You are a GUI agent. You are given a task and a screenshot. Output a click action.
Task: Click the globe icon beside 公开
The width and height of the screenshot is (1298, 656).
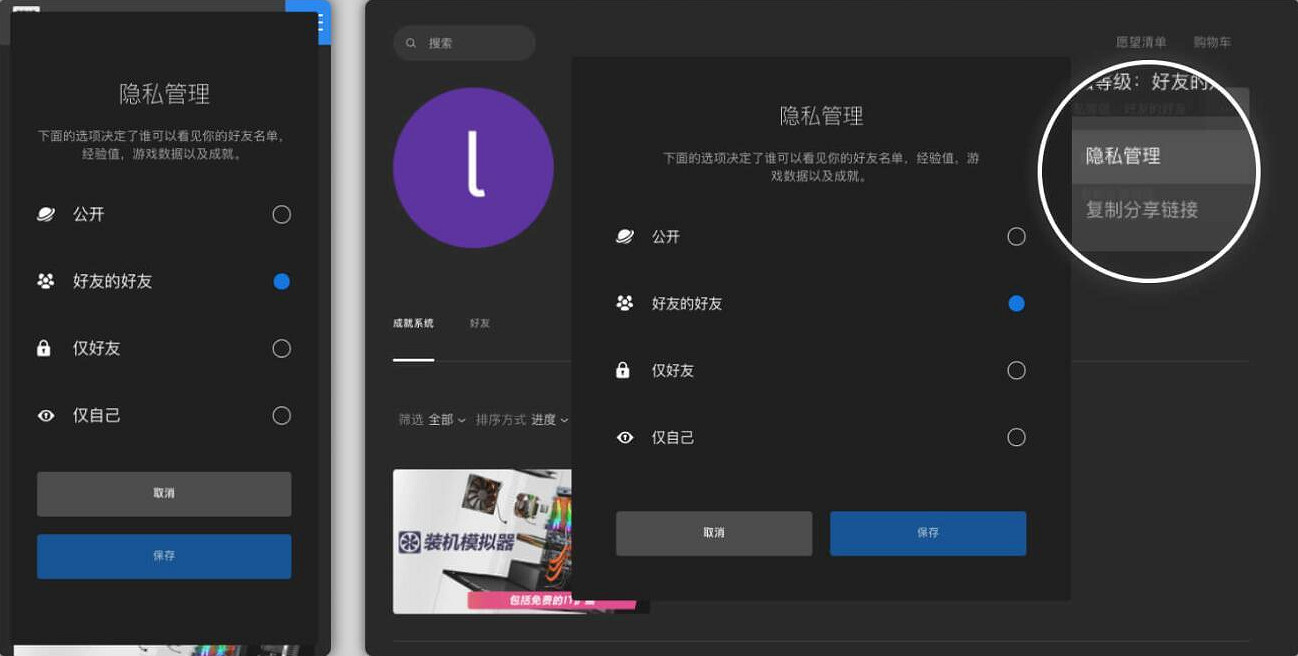click(625, 237)
